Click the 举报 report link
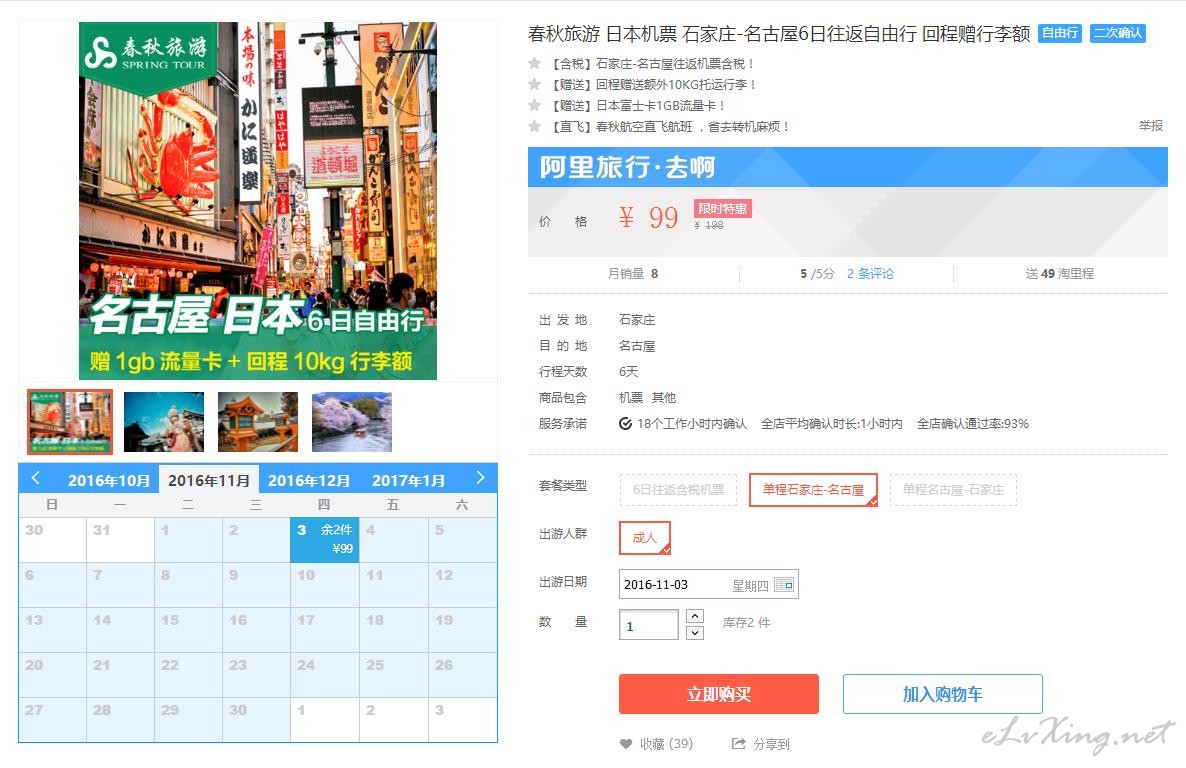This screenshot has height=768, width=1186. coord(1150,126)
